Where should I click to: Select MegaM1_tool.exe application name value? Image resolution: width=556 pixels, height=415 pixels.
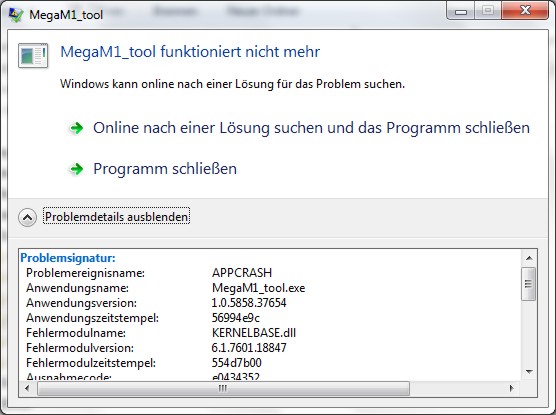click(x=258, y=288)
